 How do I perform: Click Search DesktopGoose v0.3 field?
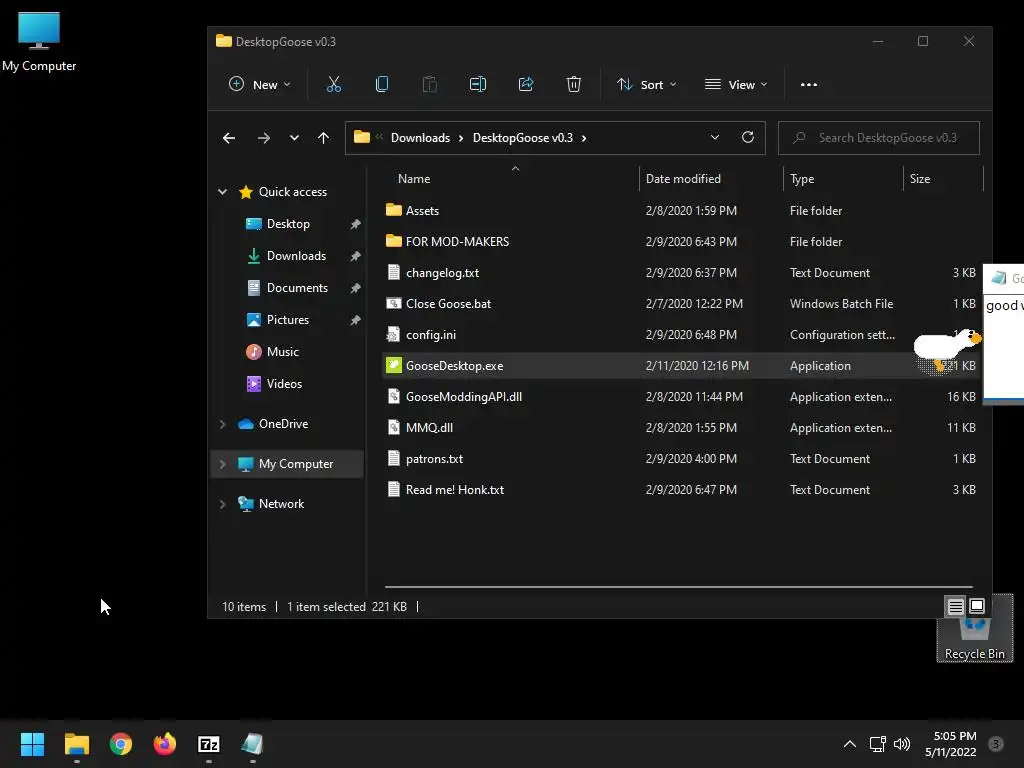pos(878,138)
